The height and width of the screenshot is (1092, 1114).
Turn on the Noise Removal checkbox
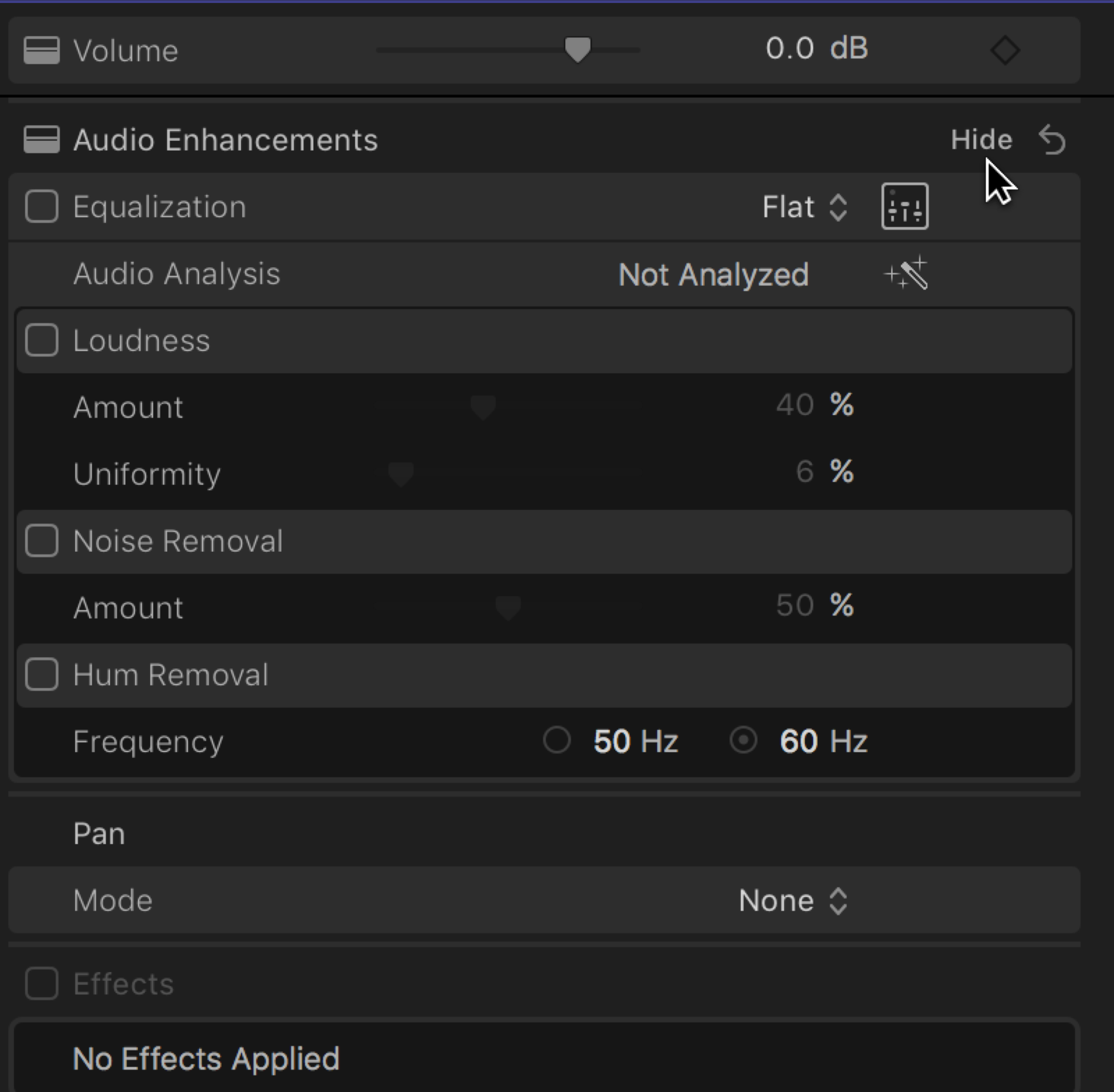click(x=41, y=540)
